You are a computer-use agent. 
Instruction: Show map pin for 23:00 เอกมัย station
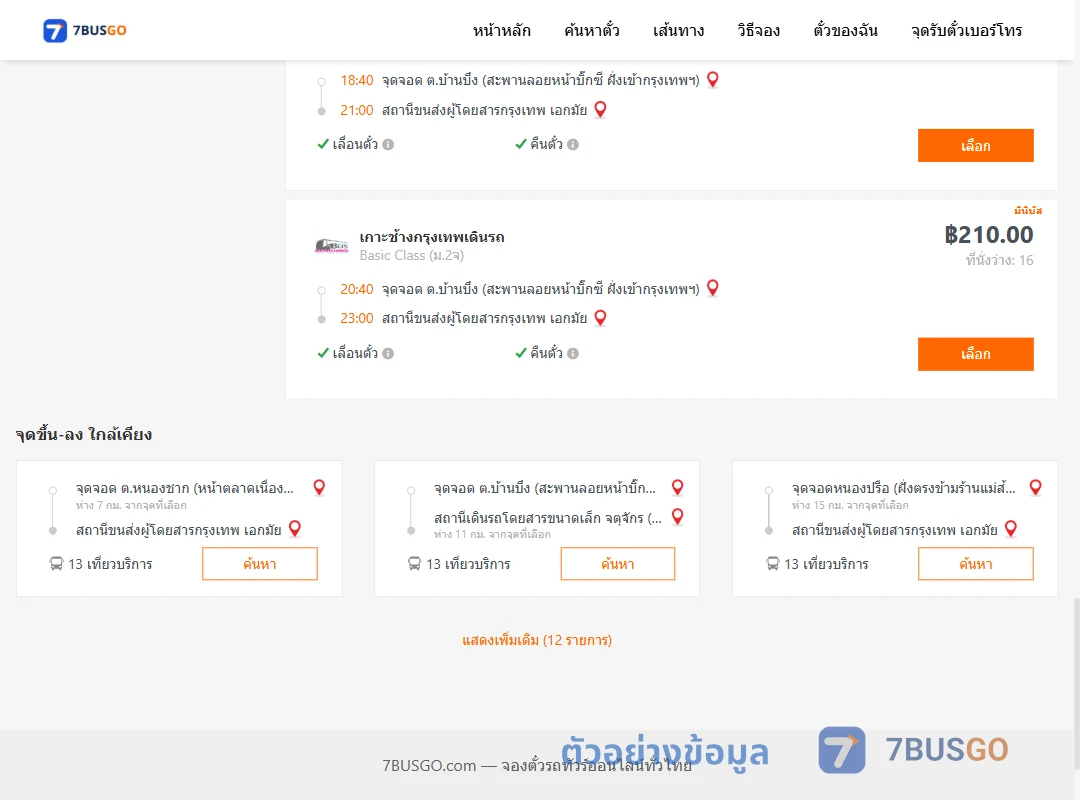tap(601, 318)
